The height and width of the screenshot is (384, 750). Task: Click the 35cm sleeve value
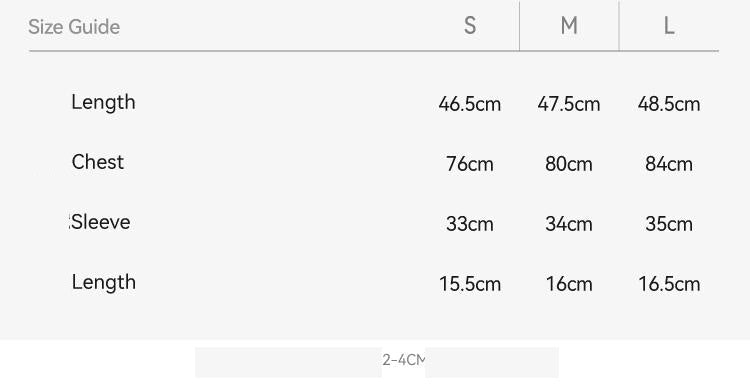[x=669, y=224]
